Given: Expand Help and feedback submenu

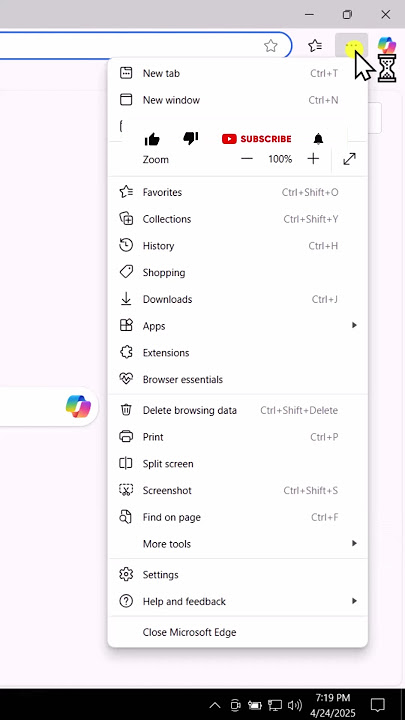Looking at the screenshot, I should pyautogui.click(x=237, y=601).
